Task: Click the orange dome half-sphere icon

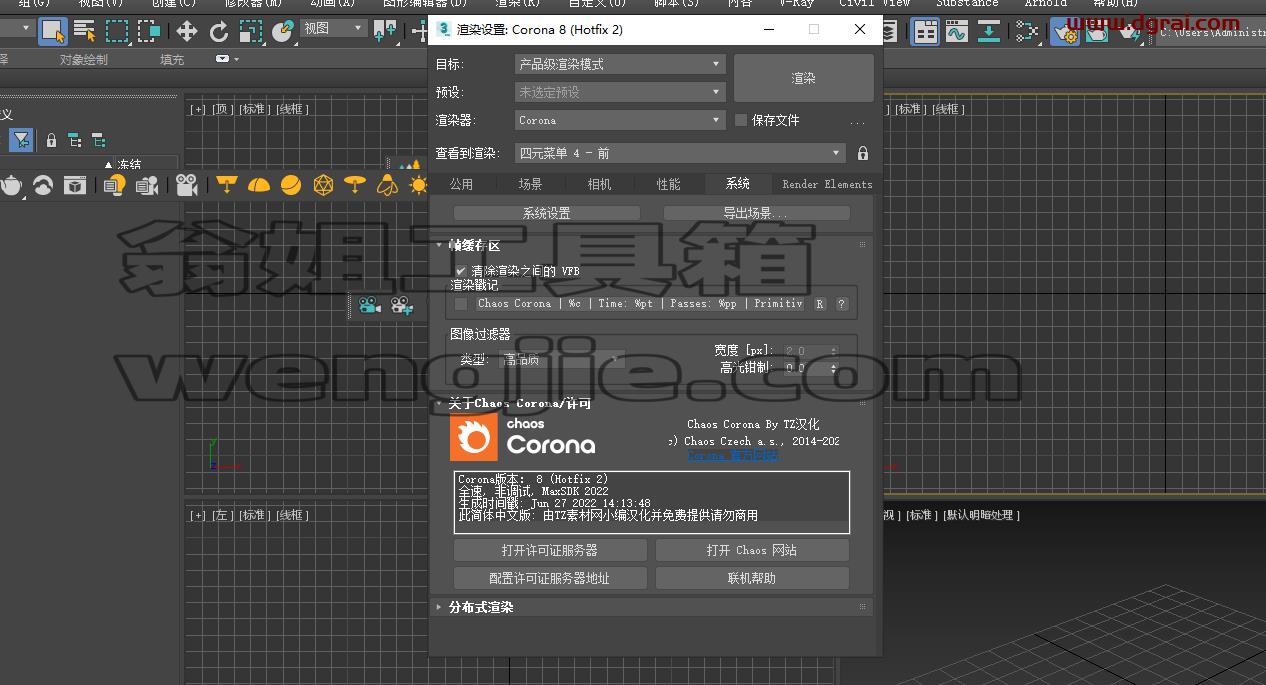Action: pos(259,185)
